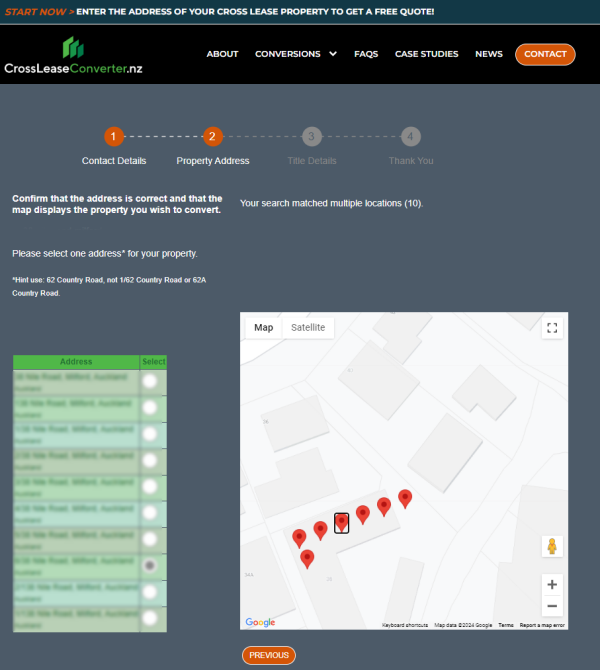Open the Case Studies page
The image size is (600, 670).
pos(426,54)
